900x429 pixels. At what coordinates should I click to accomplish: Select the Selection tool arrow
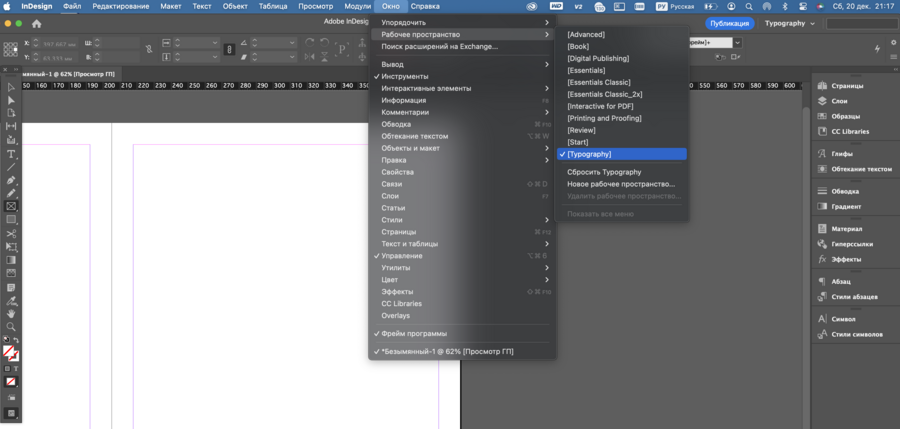point(11,87)
